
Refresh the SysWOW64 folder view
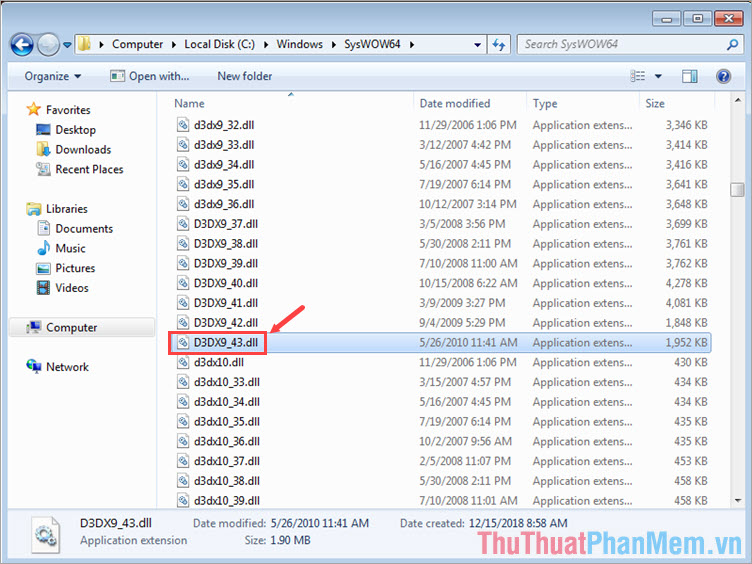click(x=499, y=45)
